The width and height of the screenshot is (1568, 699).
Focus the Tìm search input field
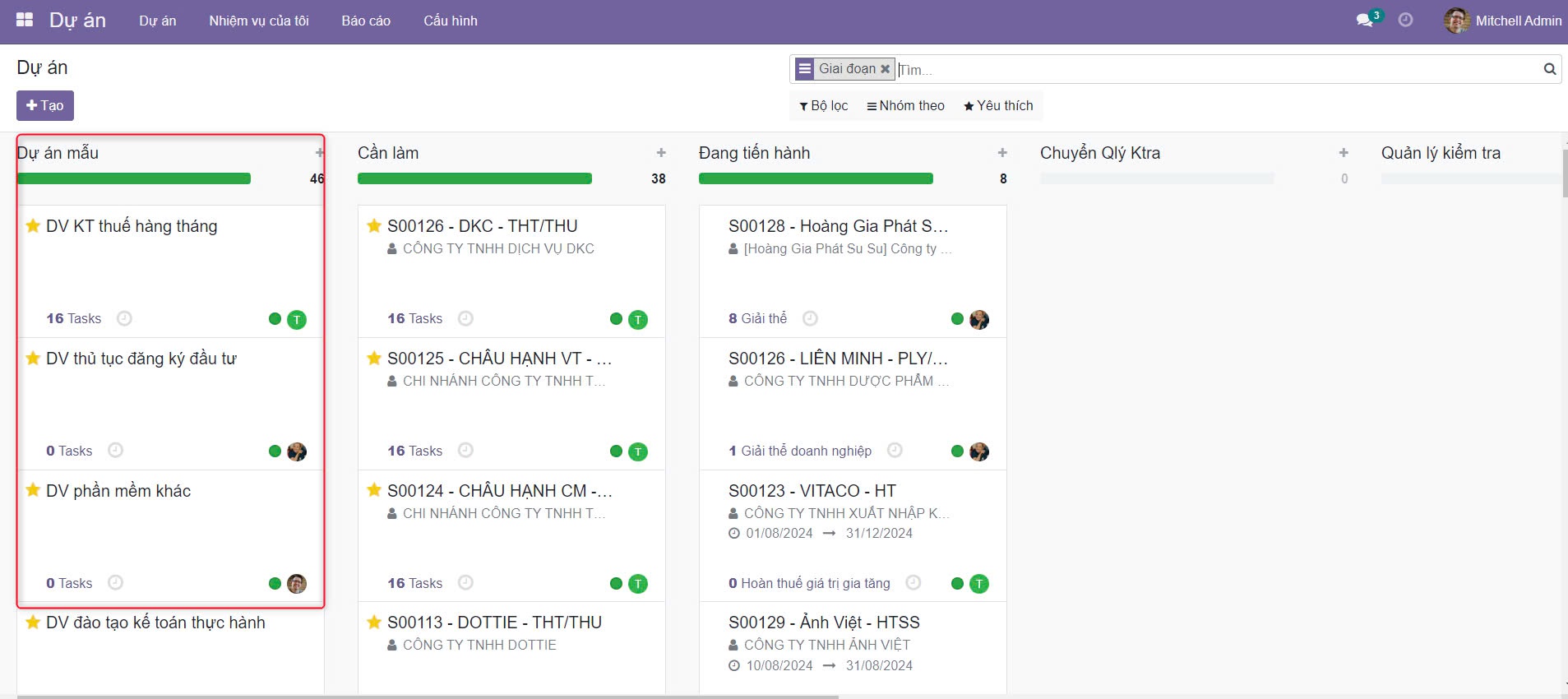1217,70
